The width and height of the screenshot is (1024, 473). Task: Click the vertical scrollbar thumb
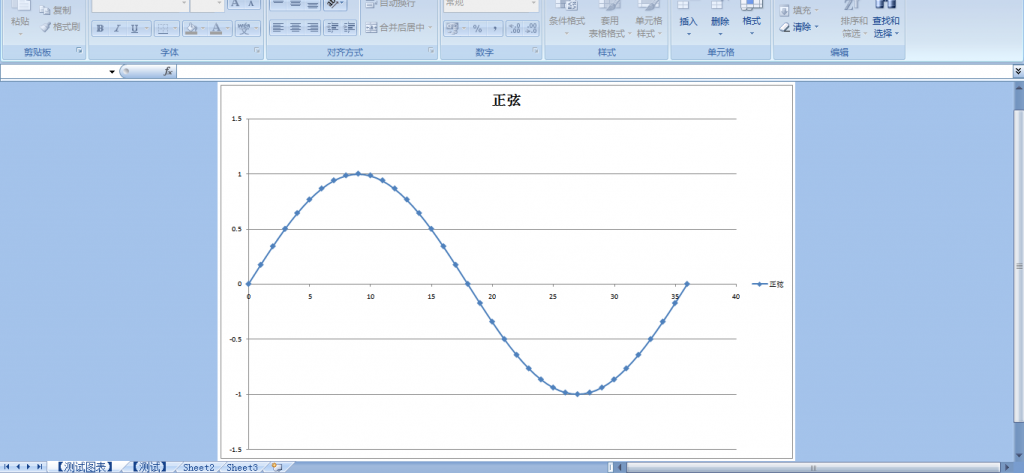(1018, 267)
